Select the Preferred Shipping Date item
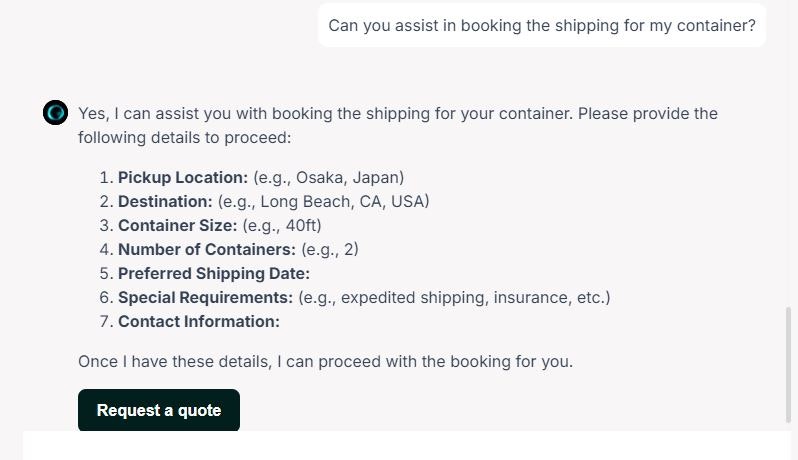Image resolution: width=798 pixels, height=460 pixels. point(214,273)
